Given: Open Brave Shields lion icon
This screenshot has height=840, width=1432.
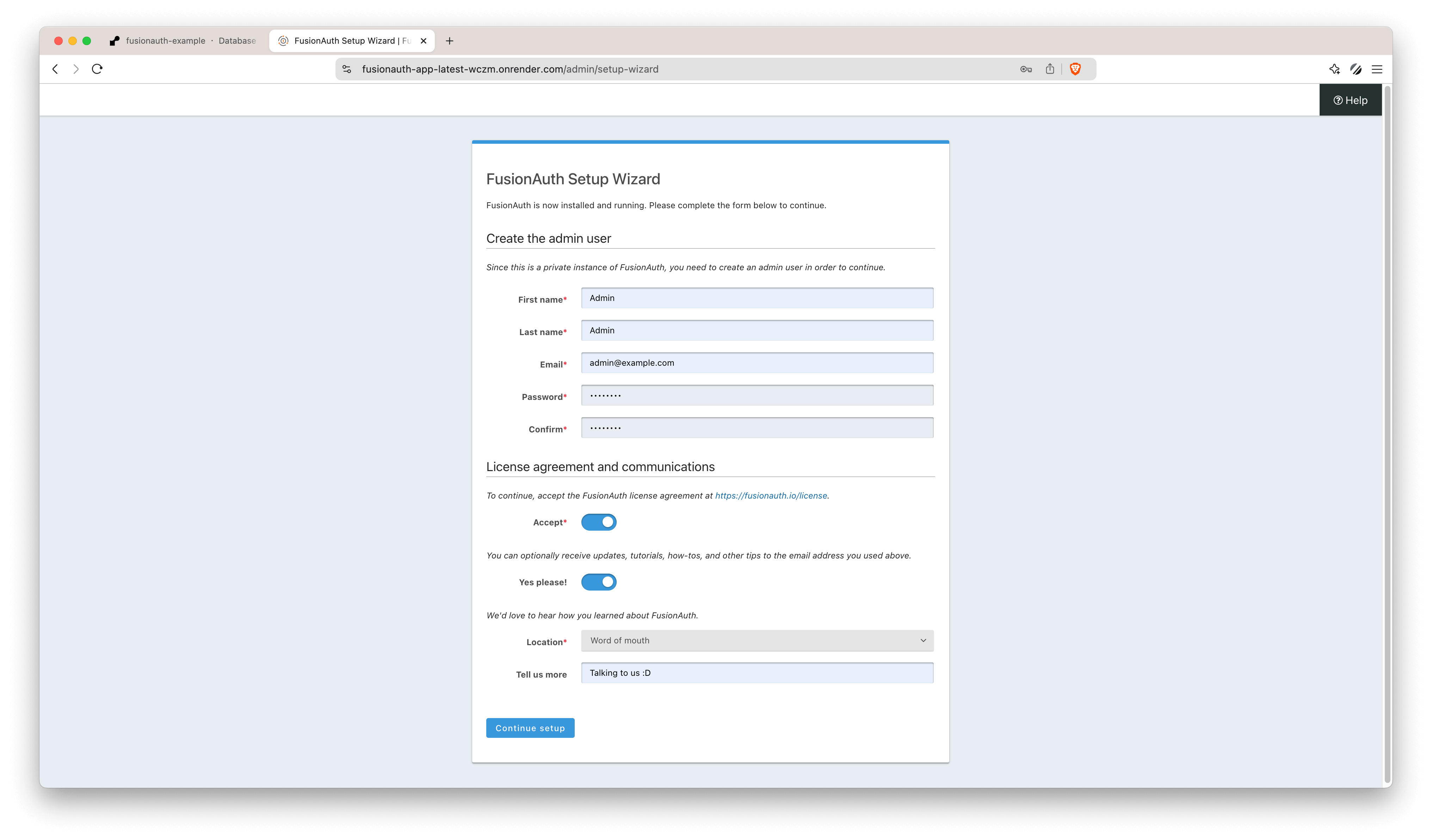Looking at the screenshot, I should coord(1075,69).
